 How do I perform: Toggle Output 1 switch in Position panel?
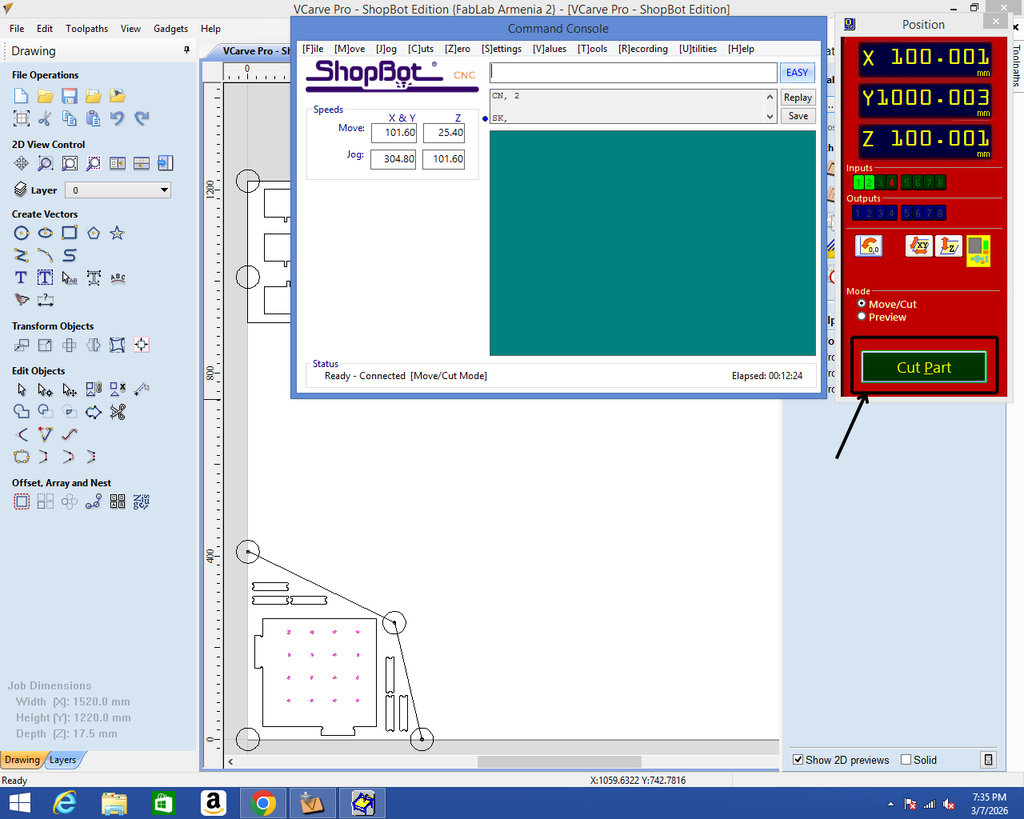click(858, 213)
